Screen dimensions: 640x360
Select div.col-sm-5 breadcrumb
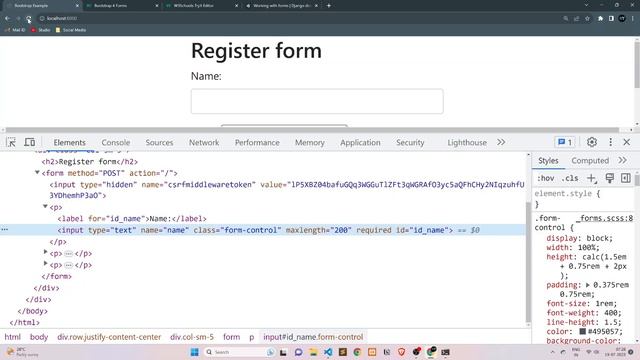point(192,337)
